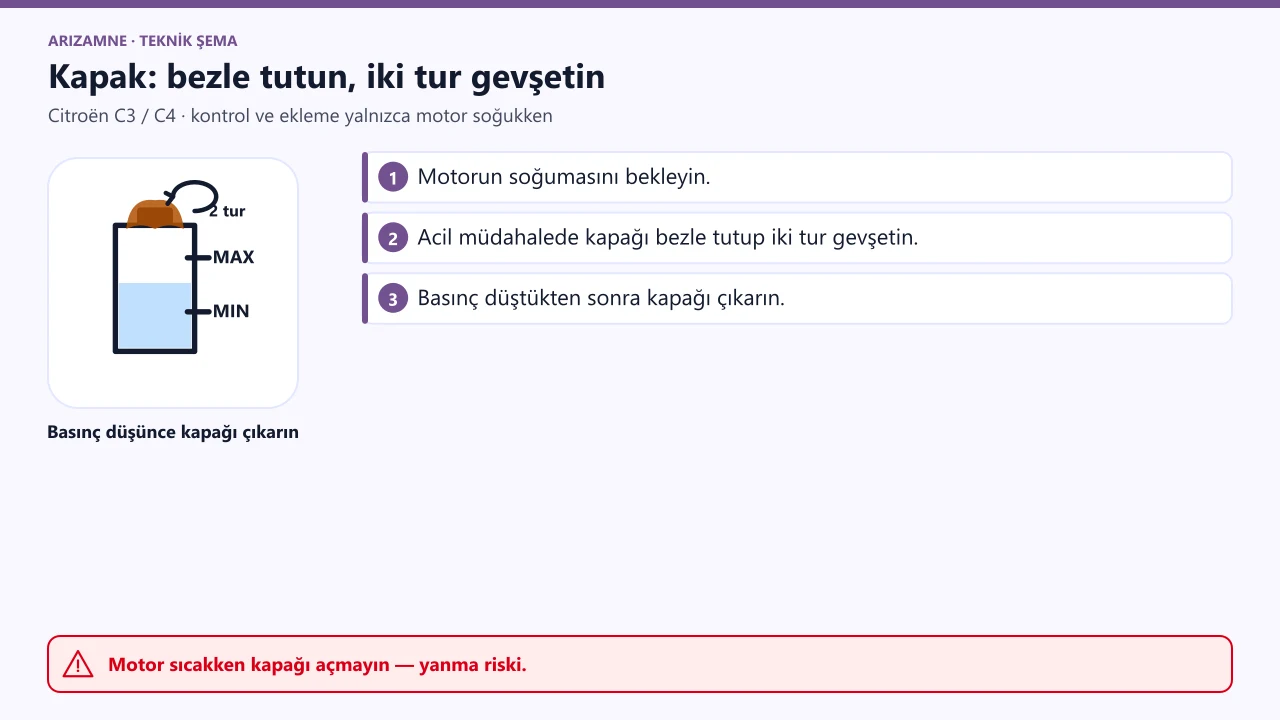
Task: Click the curved rotation arrow above the cap
Action: pos(191,195)
